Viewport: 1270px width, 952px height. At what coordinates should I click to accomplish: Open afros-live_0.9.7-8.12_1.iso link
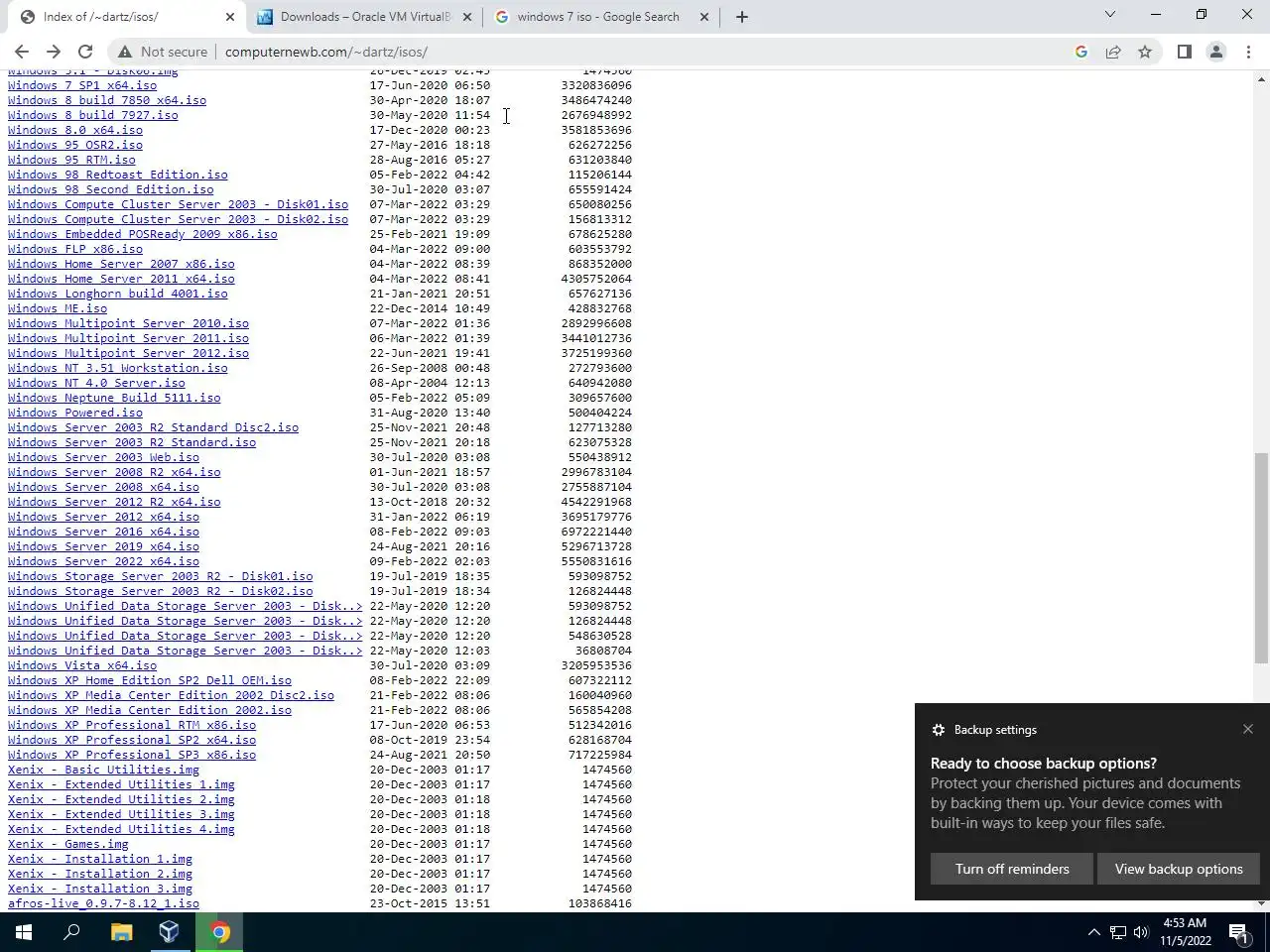pyautogui.click(x=103, y=903)
